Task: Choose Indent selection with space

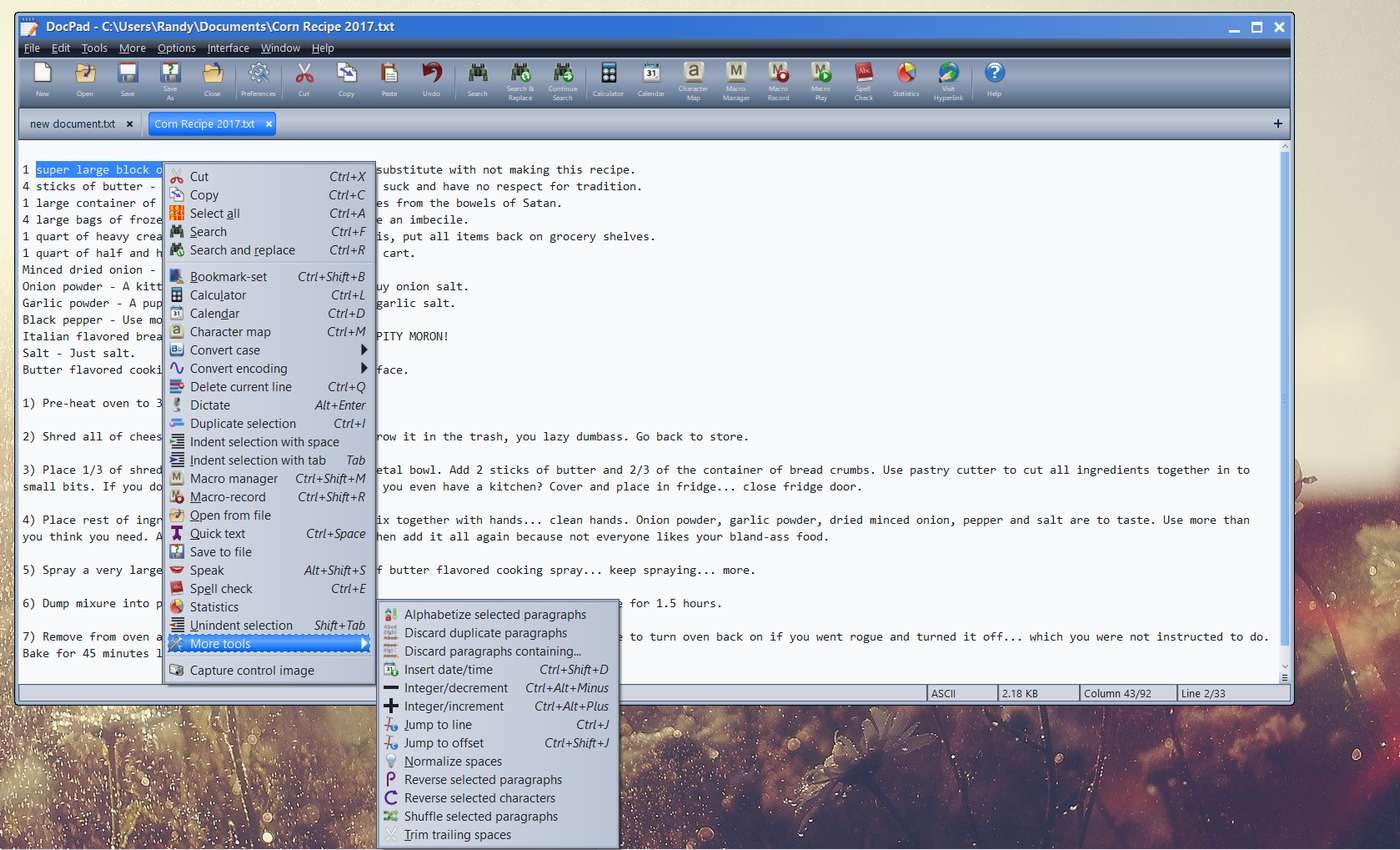Action: (x=270, y=442)
